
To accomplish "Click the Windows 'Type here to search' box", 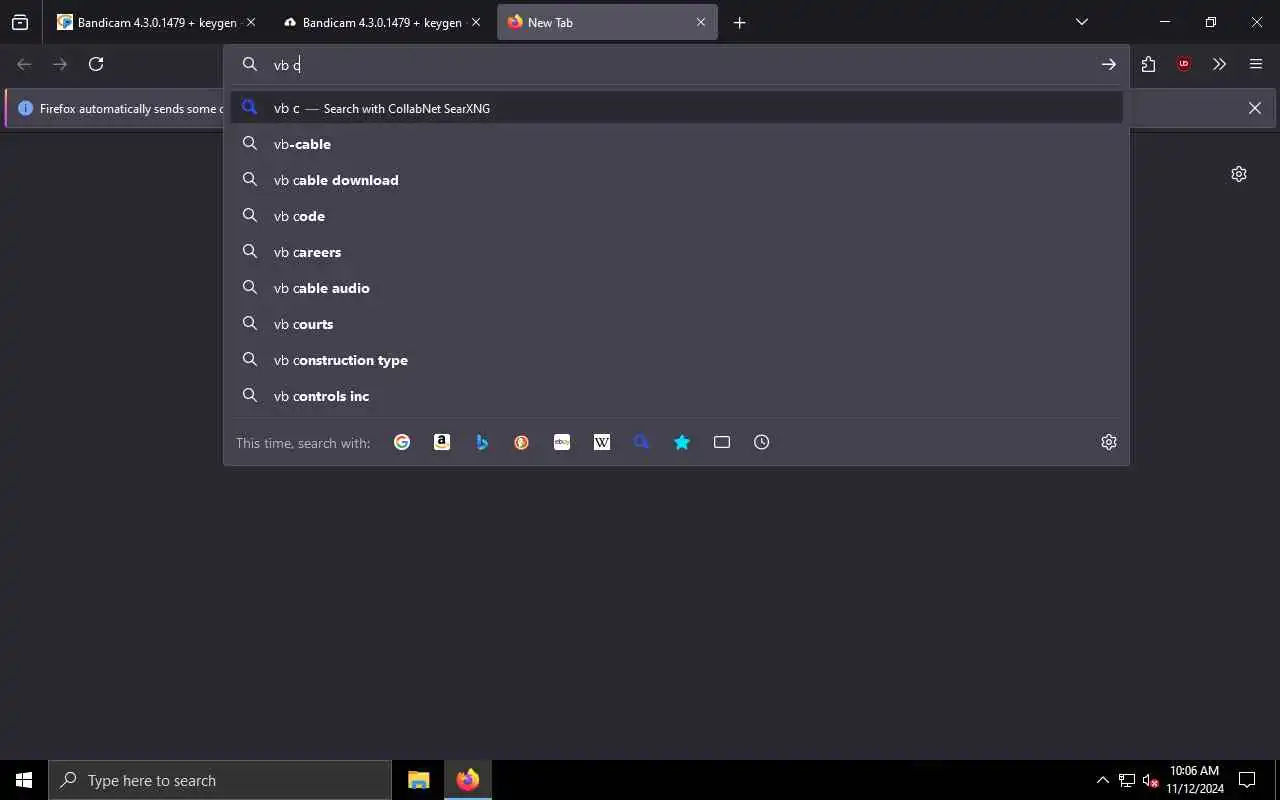I will (x=220, y=780).
